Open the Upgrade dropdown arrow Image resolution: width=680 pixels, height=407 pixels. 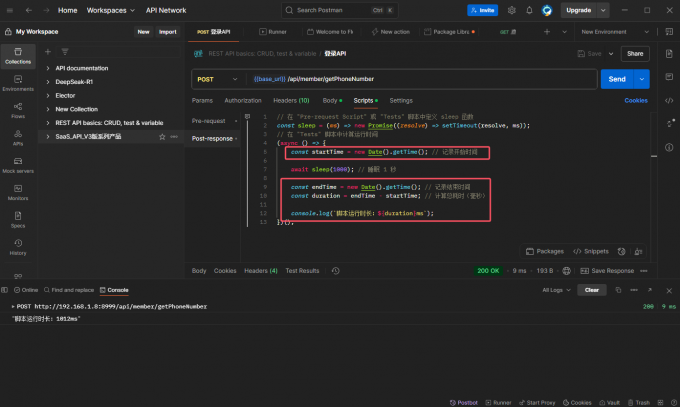[603, 10]
